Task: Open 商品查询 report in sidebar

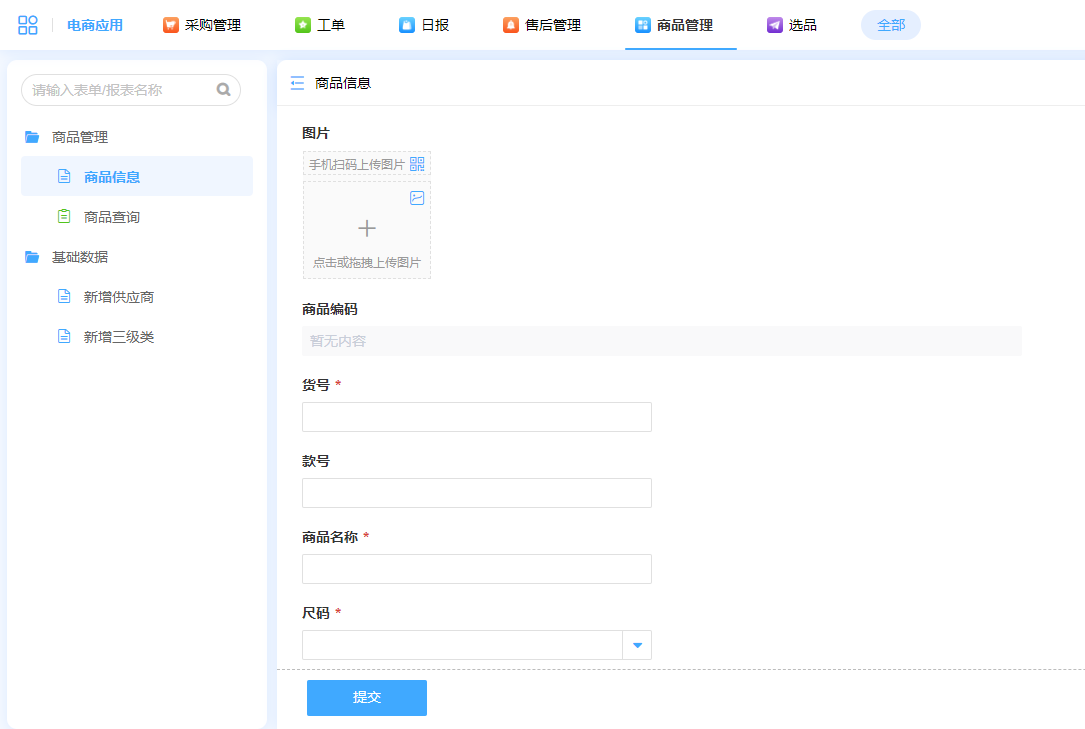Action: pos(111,217)
